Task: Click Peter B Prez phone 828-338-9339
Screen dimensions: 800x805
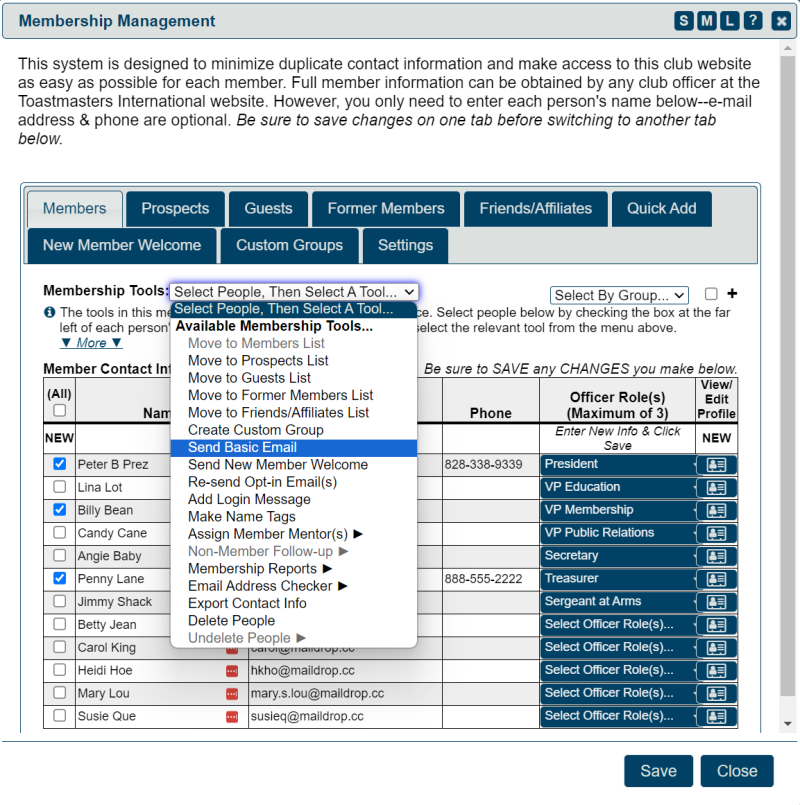Action: (x=483, y=465)
